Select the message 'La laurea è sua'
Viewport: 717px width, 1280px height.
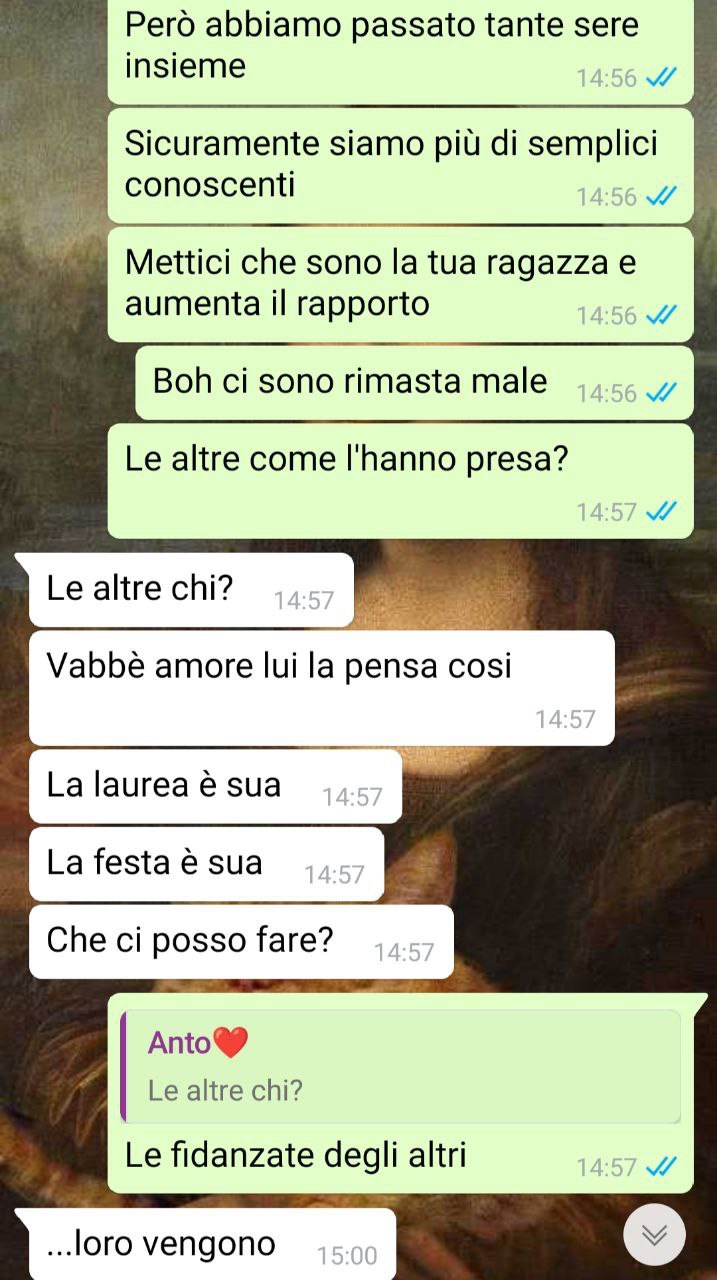216,786
